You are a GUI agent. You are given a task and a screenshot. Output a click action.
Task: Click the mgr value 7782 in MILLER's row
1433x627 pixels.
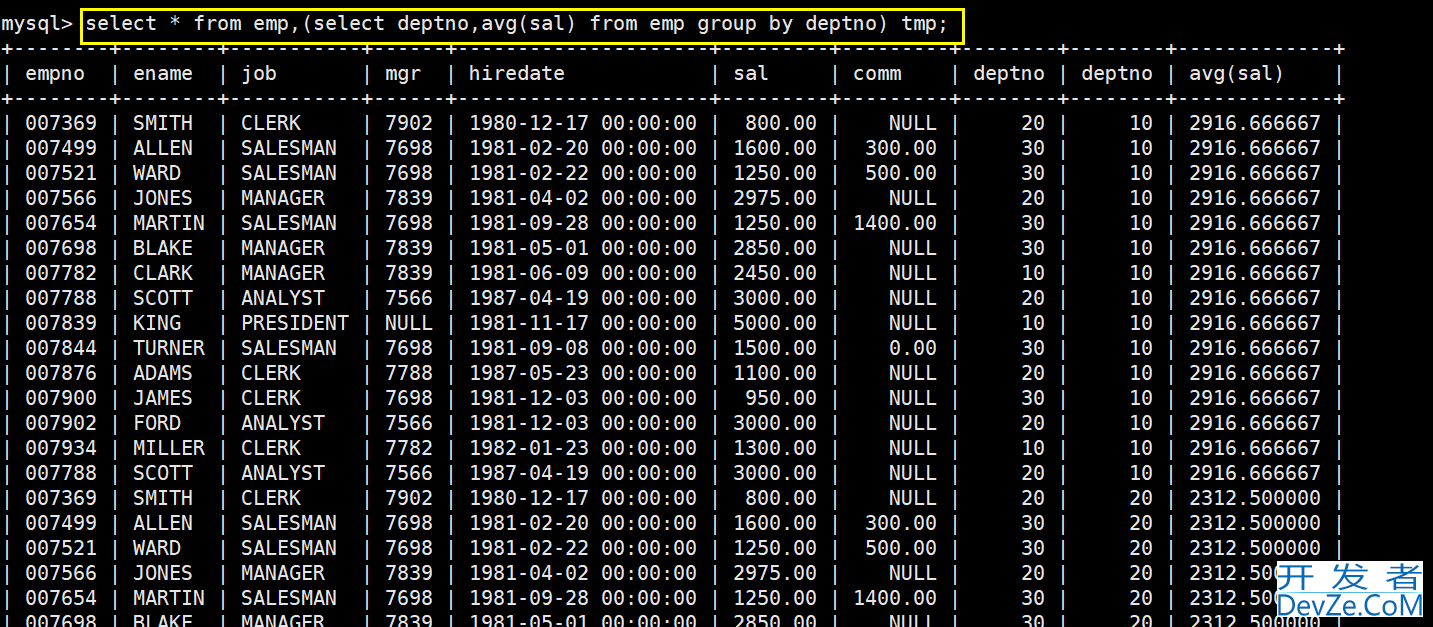409,448
